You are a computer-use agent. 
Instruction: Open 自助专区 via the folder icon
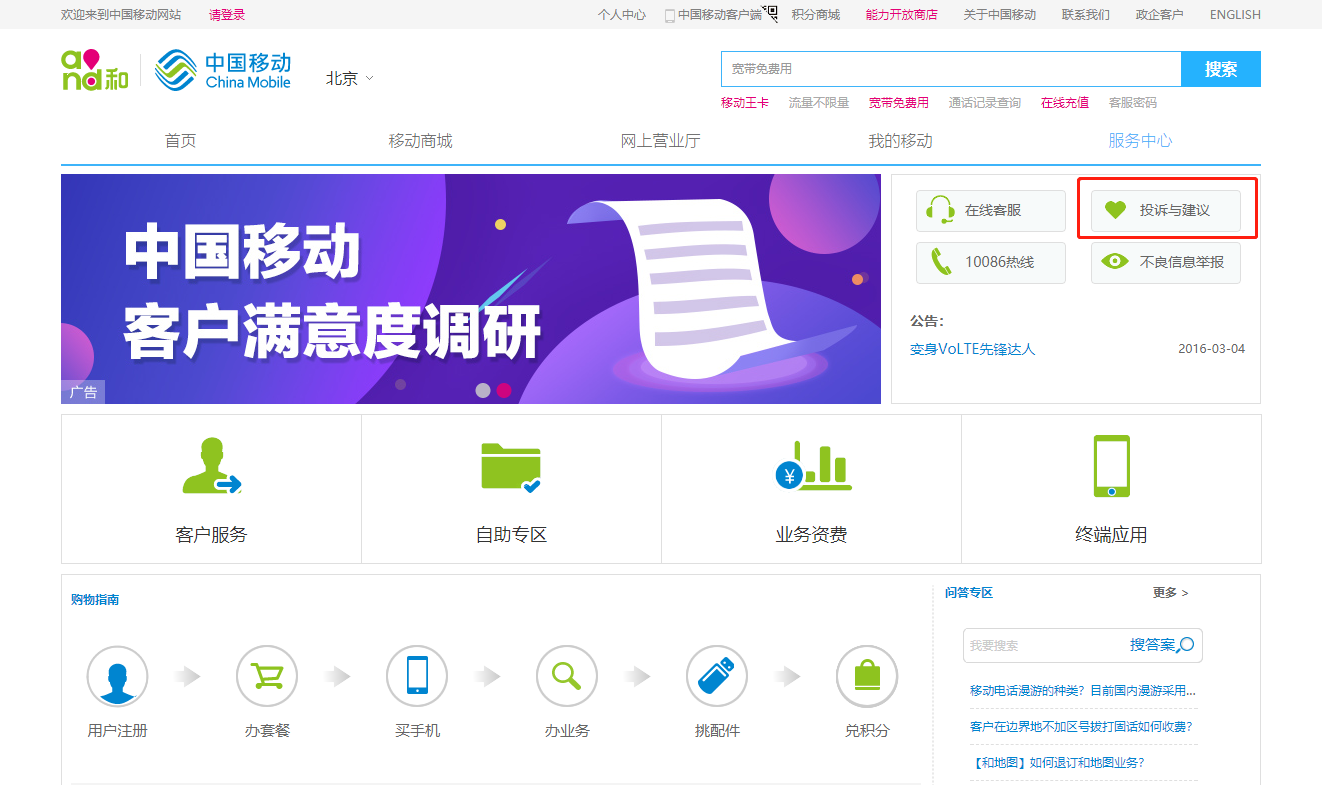(x=511, y=465)
